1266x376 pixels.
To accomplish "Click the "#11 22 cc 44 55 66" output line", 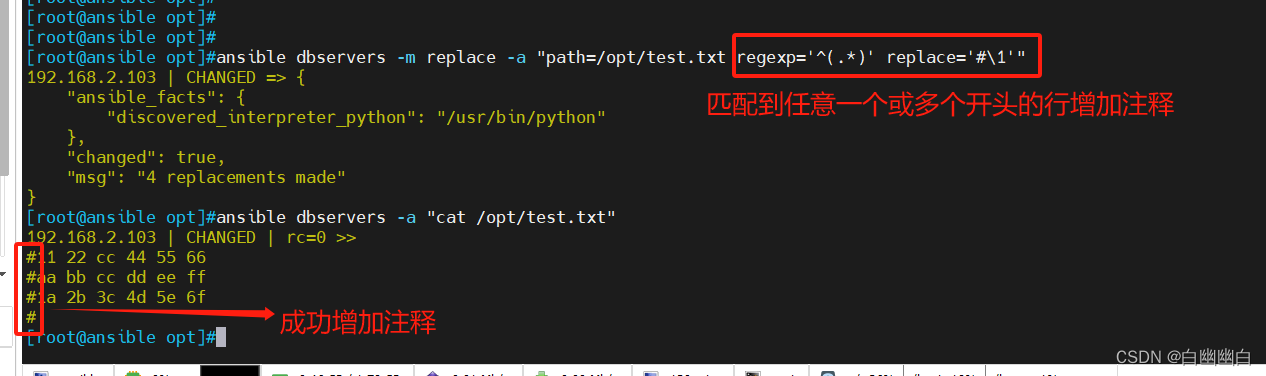I will (116, 257).
